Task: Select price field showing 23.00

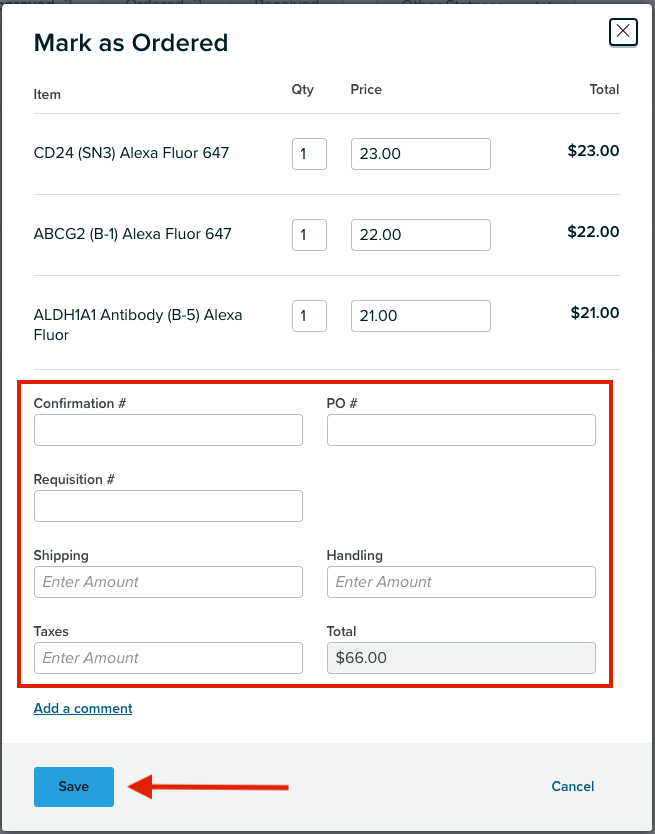Action: tap(421, 154)
